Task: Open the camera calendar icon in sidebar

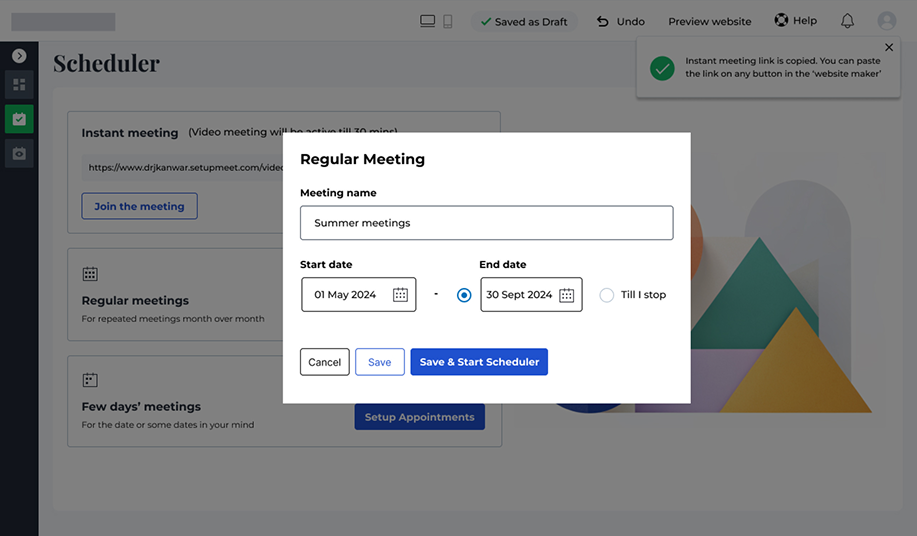Action: 19,153
